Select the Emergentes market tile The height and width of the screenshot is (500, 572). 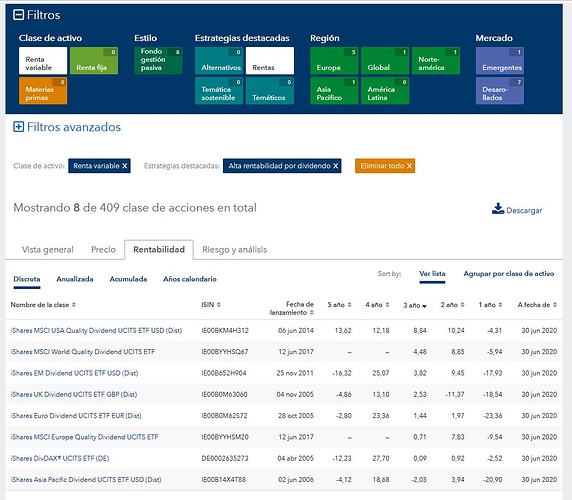[x=500, y=61]
